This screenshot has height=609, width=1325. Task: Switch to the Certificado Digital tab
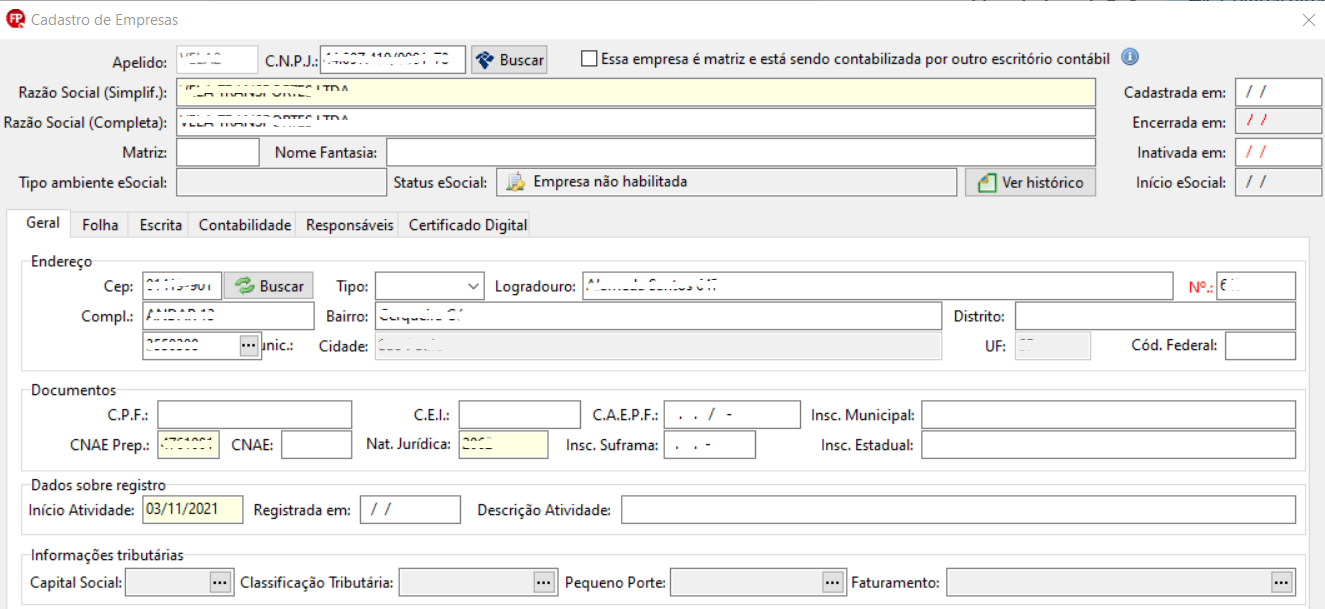[466, 224]
